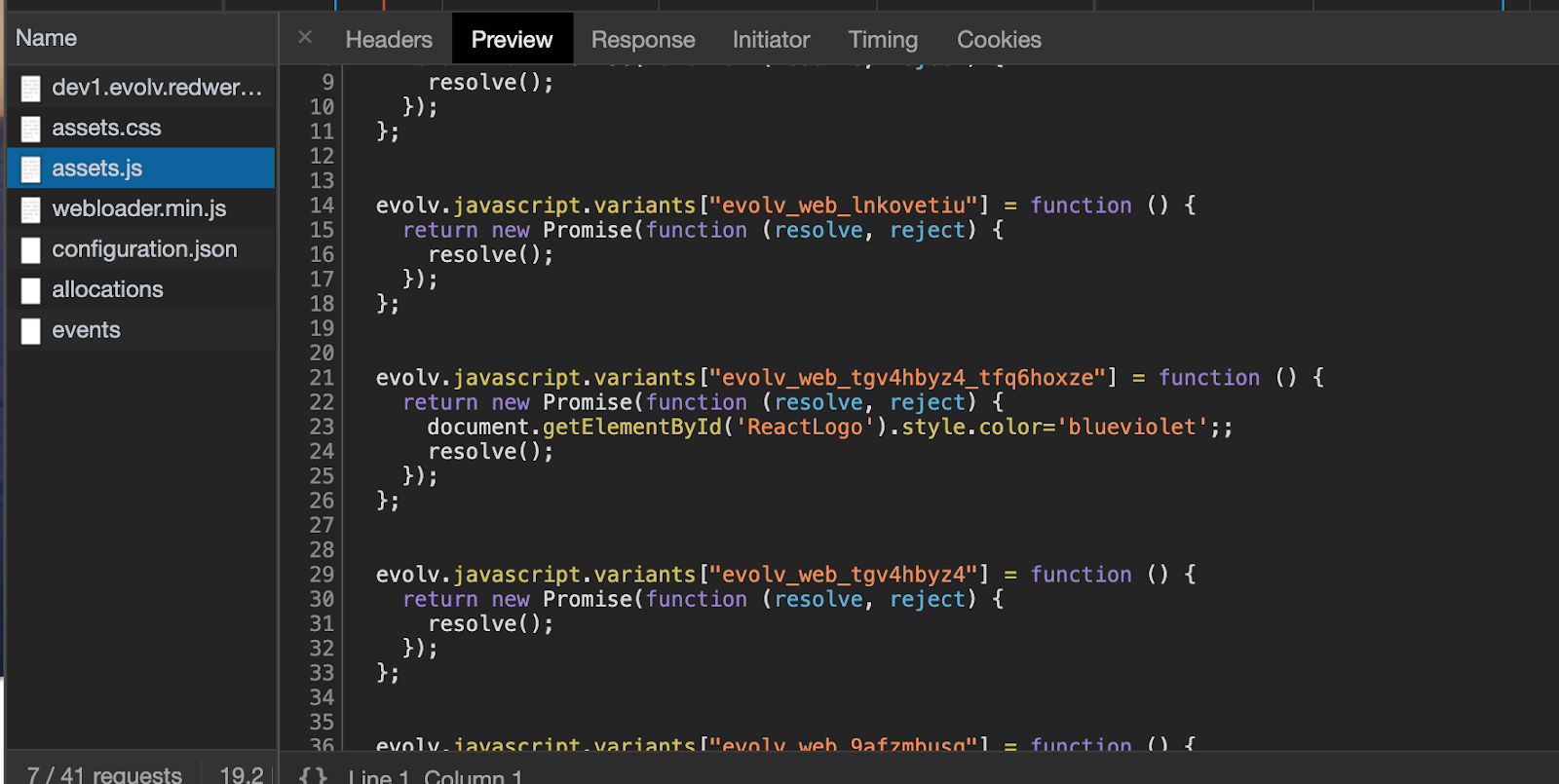Click the Line 1, Column 1 status
Screen dimensions: 1559x784
[436, 776]
